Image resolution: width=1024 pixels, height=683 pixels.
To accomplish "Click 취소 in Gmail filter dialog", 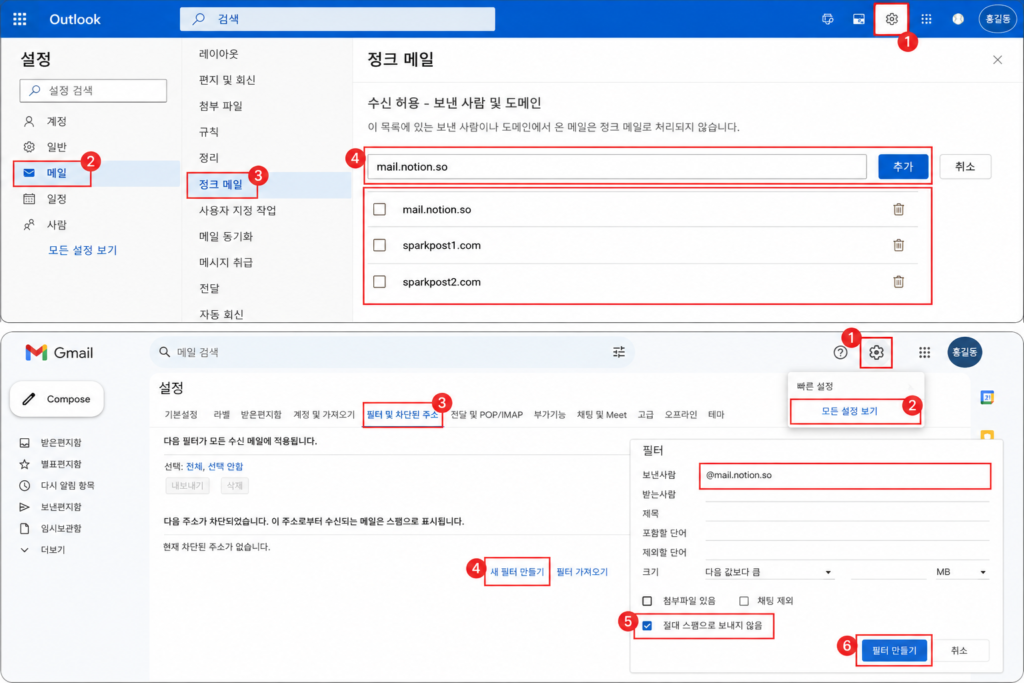I will pyautogui.click(x=959, y=651).
